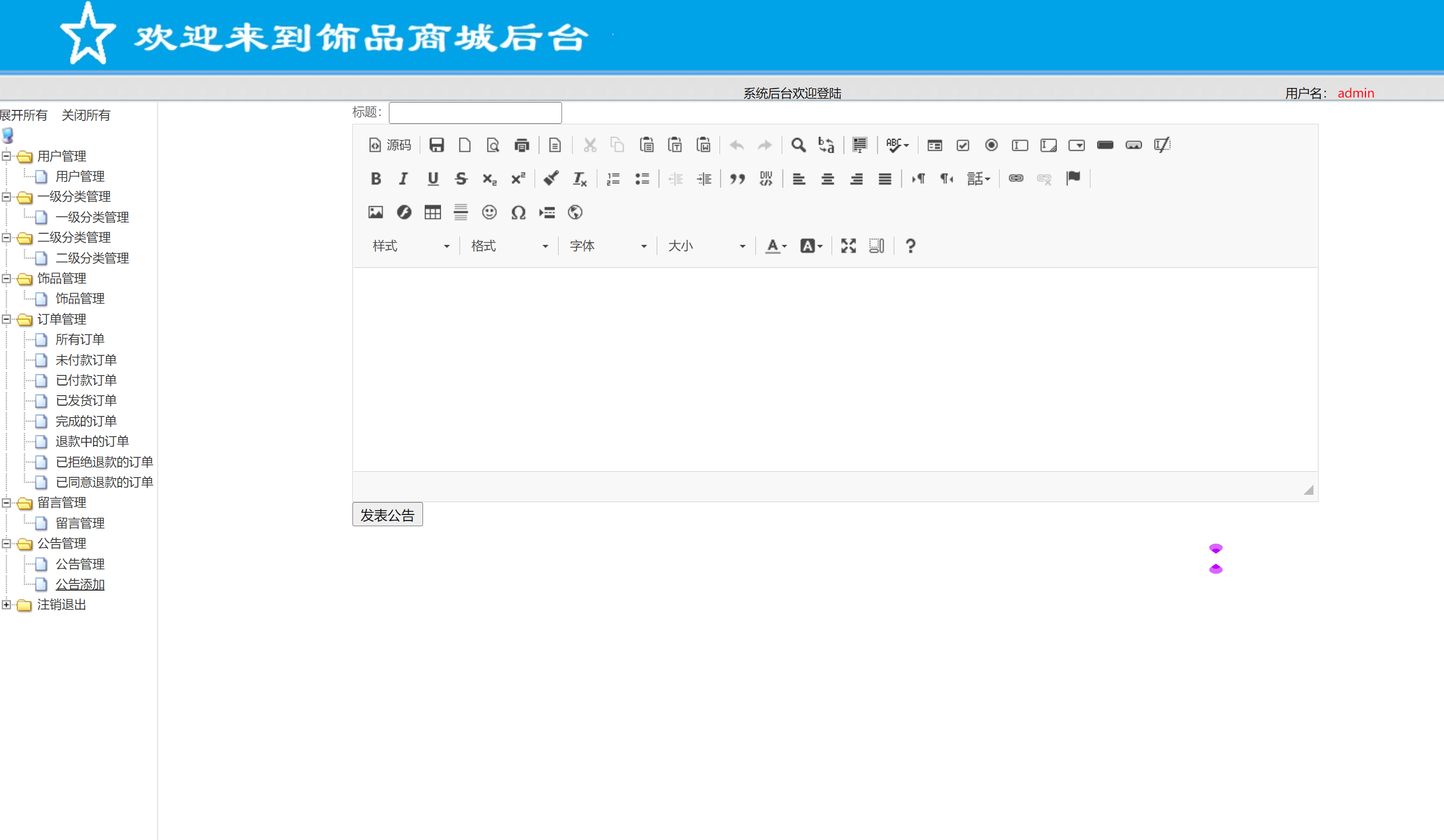Click the insert special character Omega icon
Screen dimensions: 1444x840
pos(518,212)
